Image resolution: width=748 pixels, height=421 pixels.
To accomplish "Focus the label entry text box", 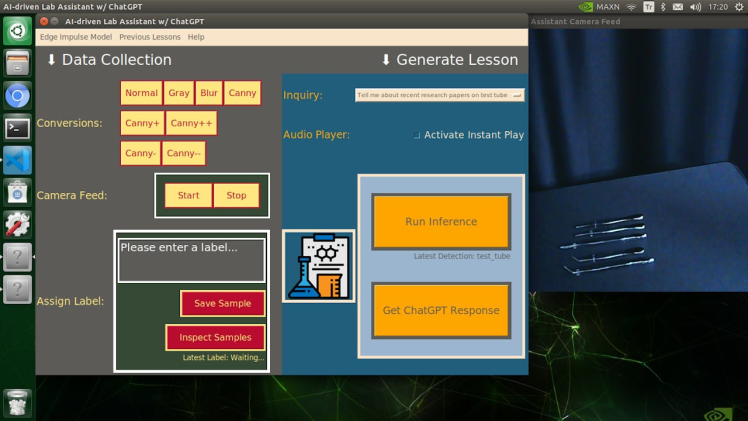I will 191,260.
